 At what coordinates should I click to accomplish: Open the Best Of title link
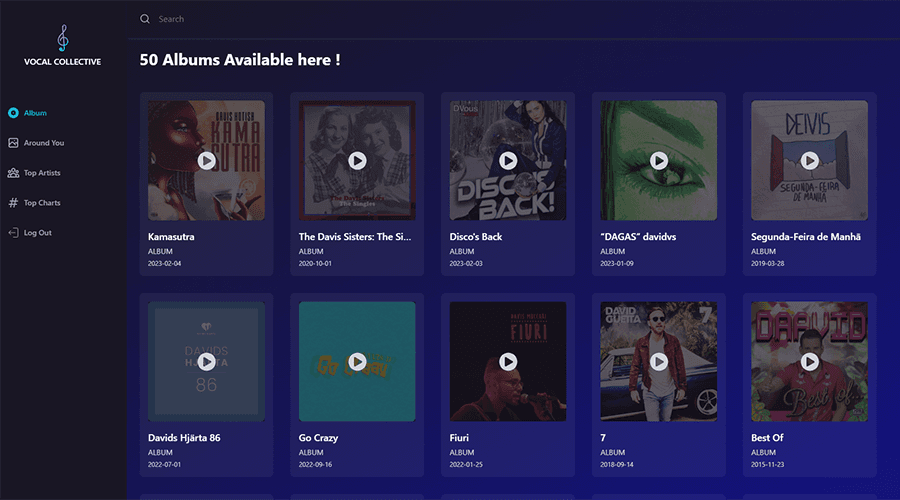[x=767, y=437]
